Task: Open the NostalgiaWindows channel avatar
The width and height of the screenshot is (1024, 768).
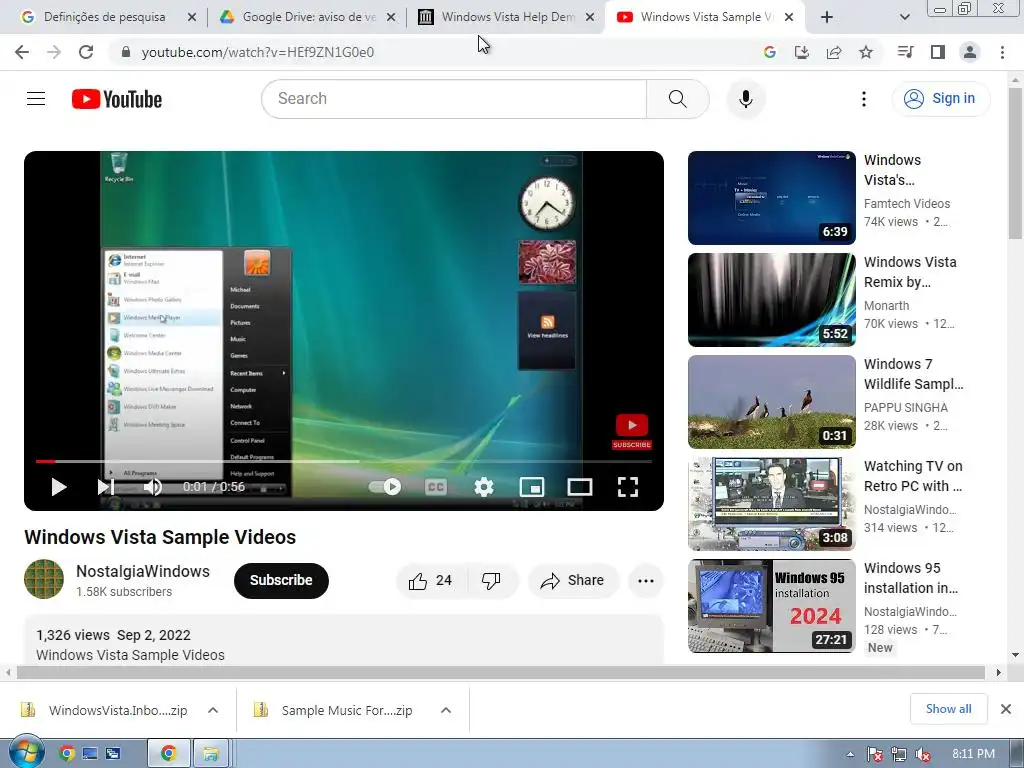Action: (x=44, y=579)
